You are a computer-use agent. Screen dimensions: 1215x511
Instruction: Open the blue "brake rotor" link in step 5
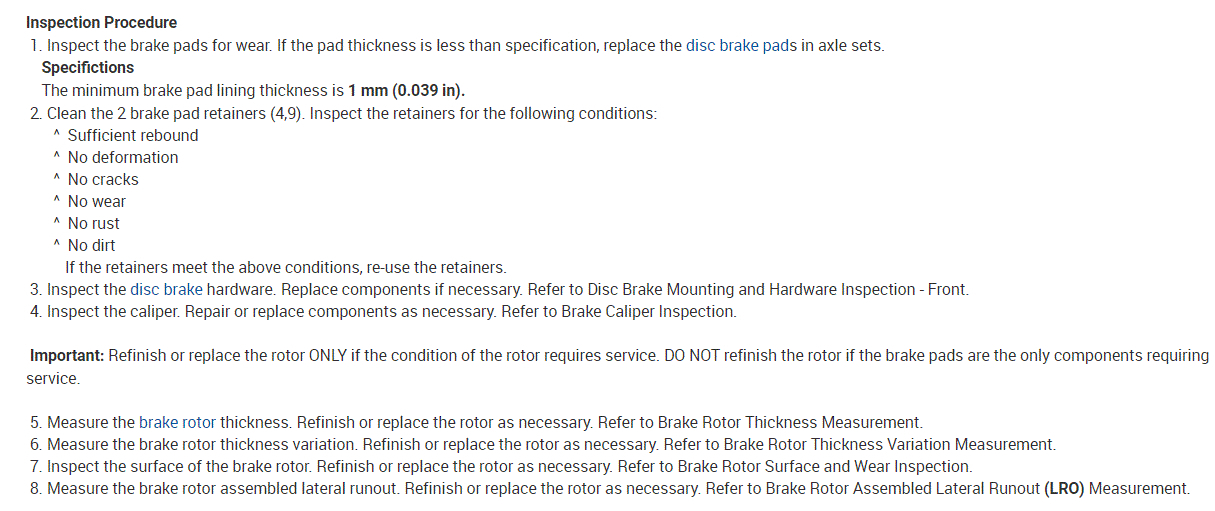pos(177,422)
